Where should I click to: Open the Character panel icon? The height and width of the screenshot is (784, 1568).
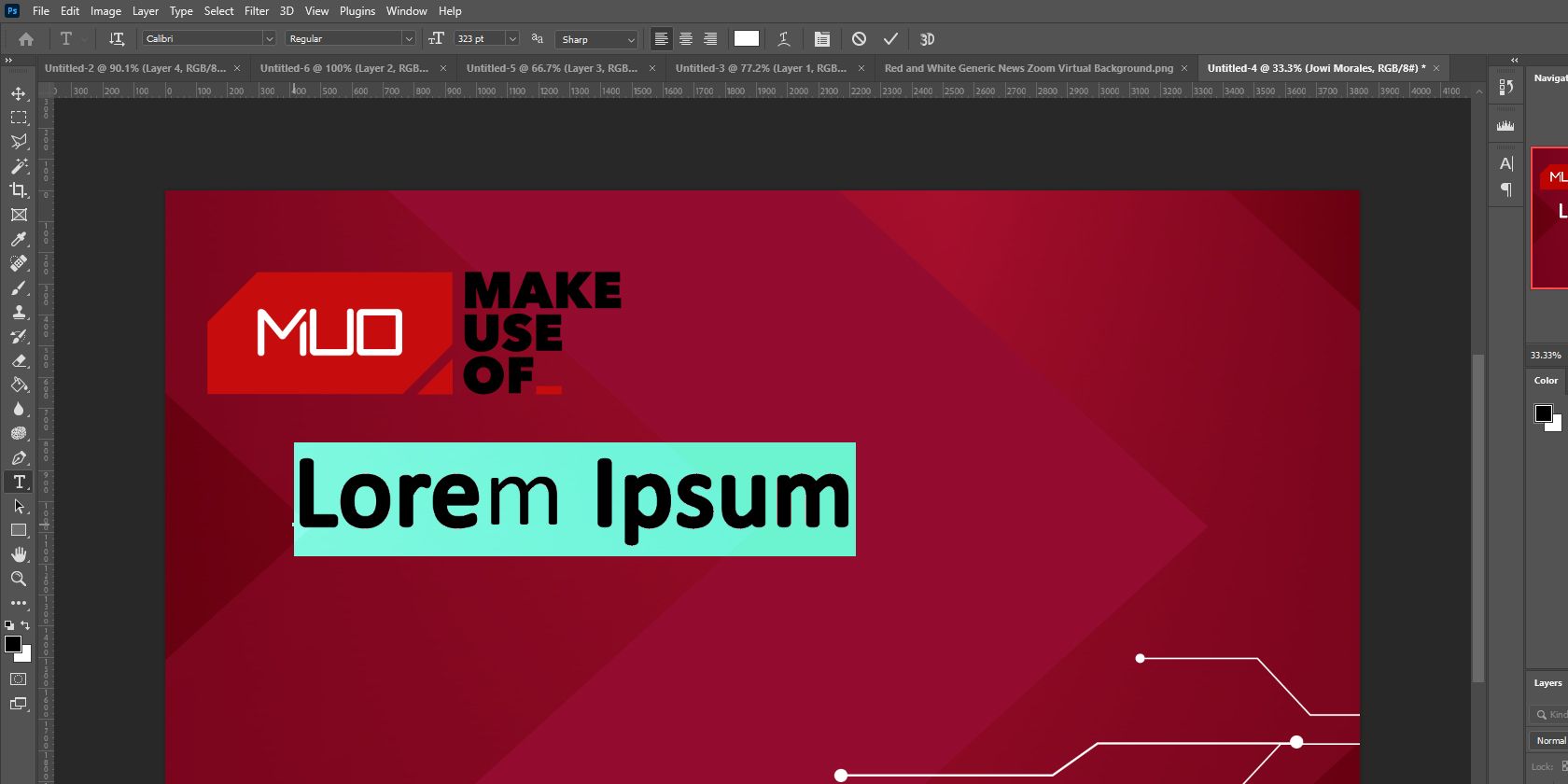tap(1505, 164)
